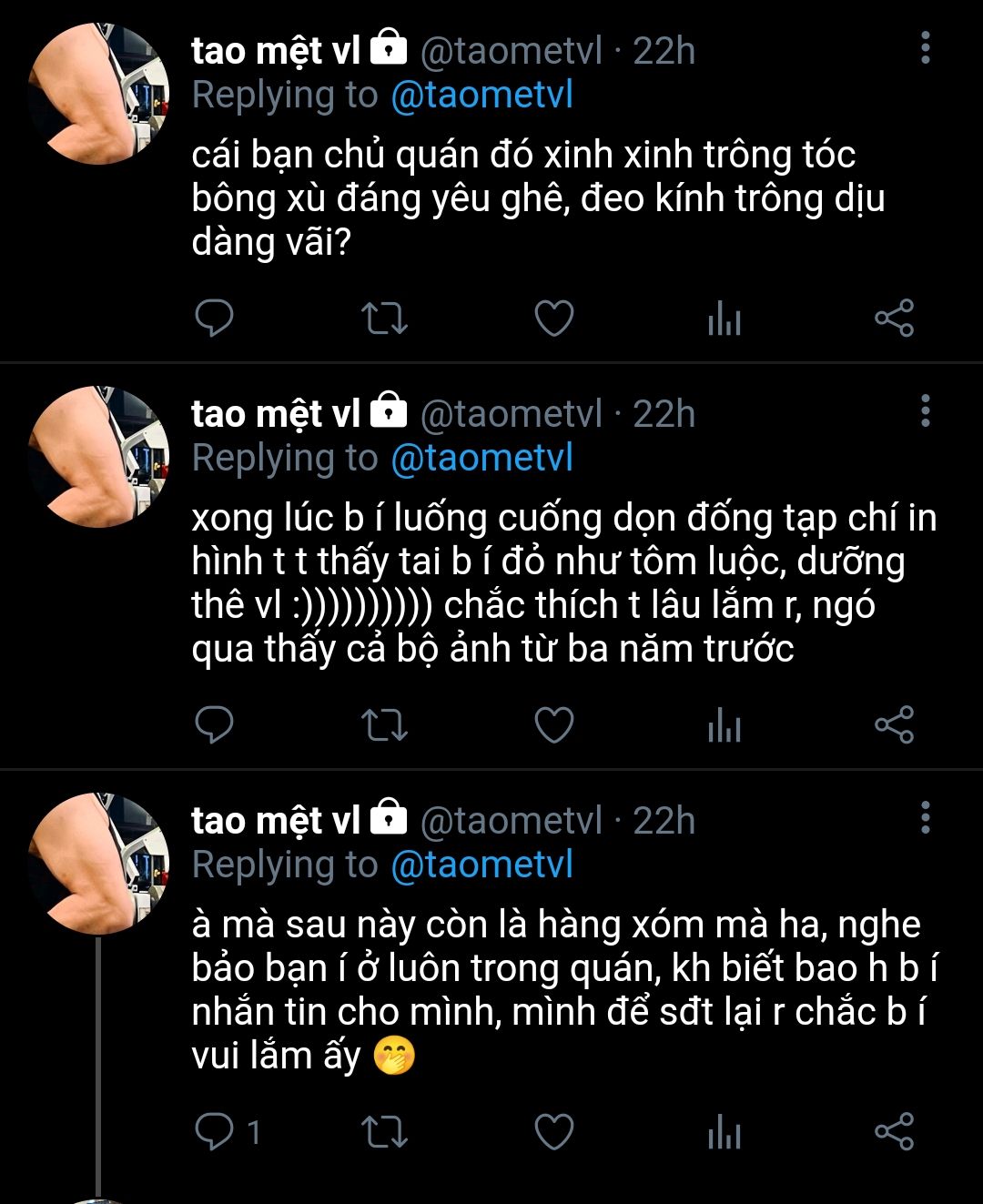Retweet the third tweet about hàng xóm
This screenshot has height=1204, width=983.
click(384, 1132)
